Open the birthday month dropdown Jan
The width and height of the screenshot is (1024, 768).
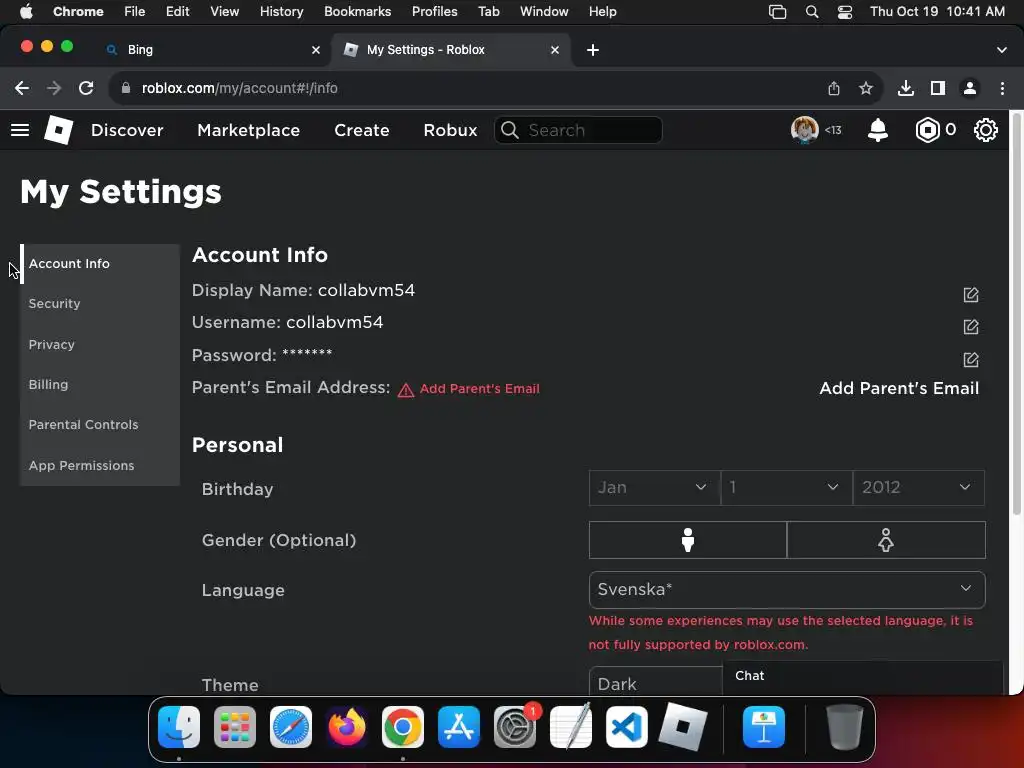(654, 488)
